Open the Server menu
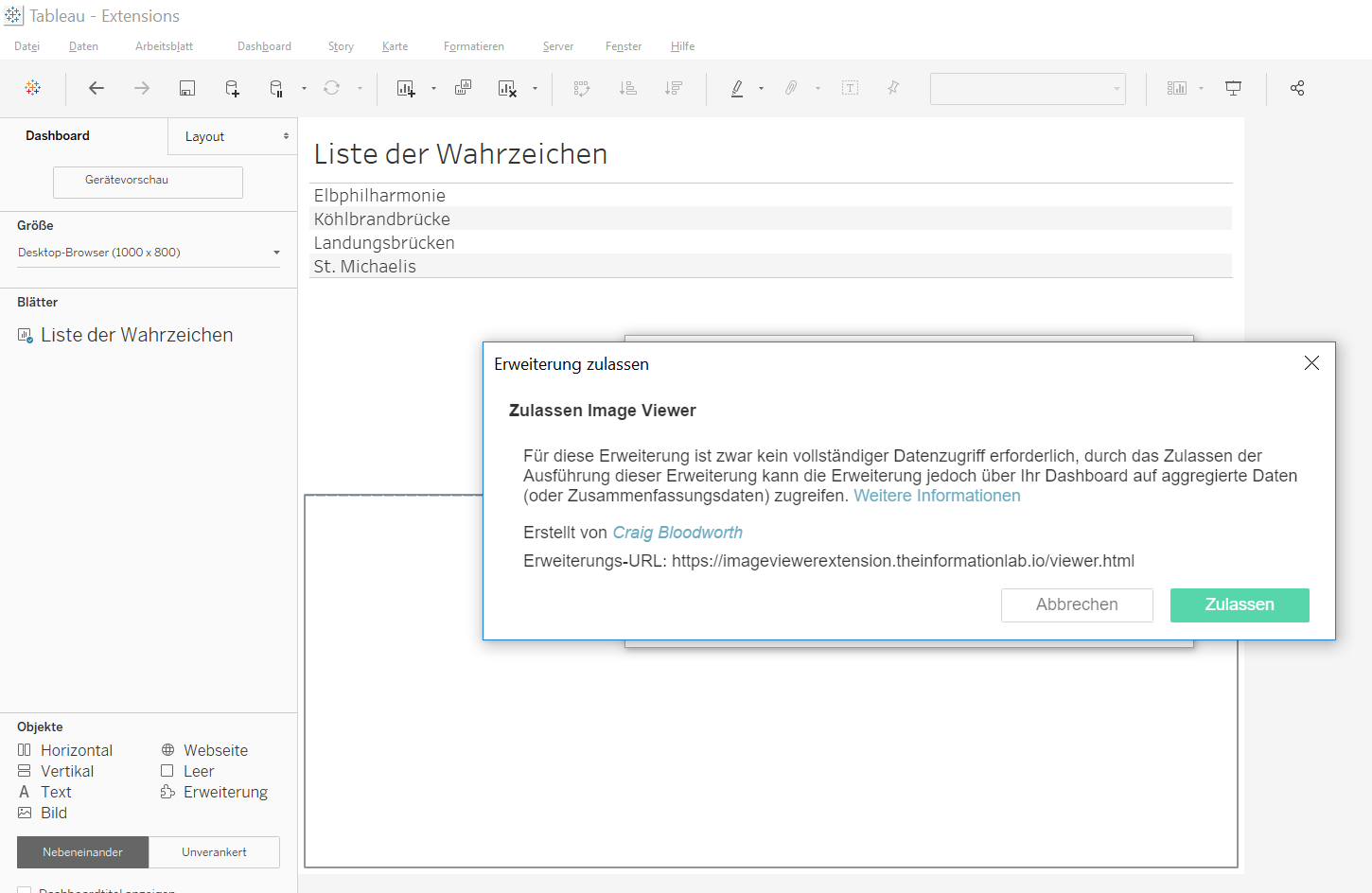1372x893 pixels. (558, 46)
